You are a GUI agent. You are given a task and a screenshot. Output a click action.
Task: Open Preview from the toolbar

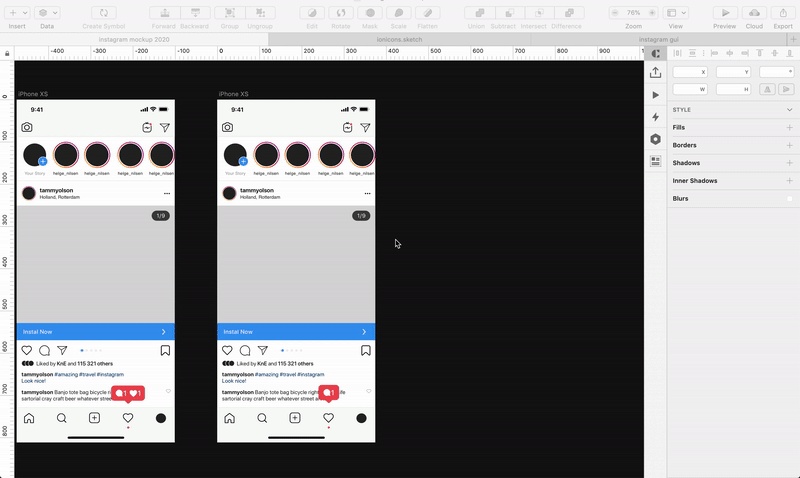point(724,13)
